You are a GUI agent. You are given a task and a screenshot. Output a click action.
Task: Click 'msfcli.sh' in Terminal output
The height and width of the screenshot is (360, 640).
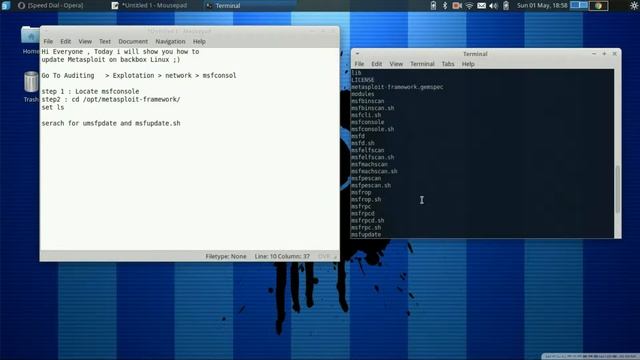(x=366, y=115)
